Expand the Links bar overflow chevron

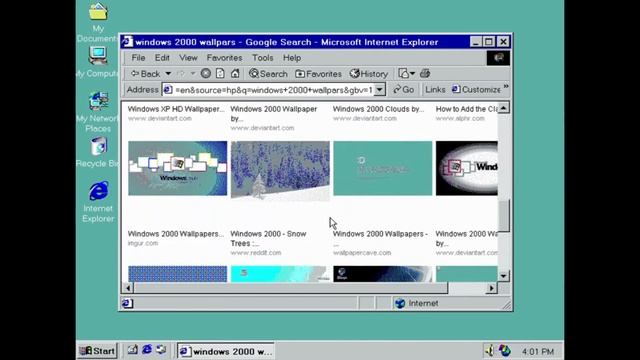[x=506, y=87]
